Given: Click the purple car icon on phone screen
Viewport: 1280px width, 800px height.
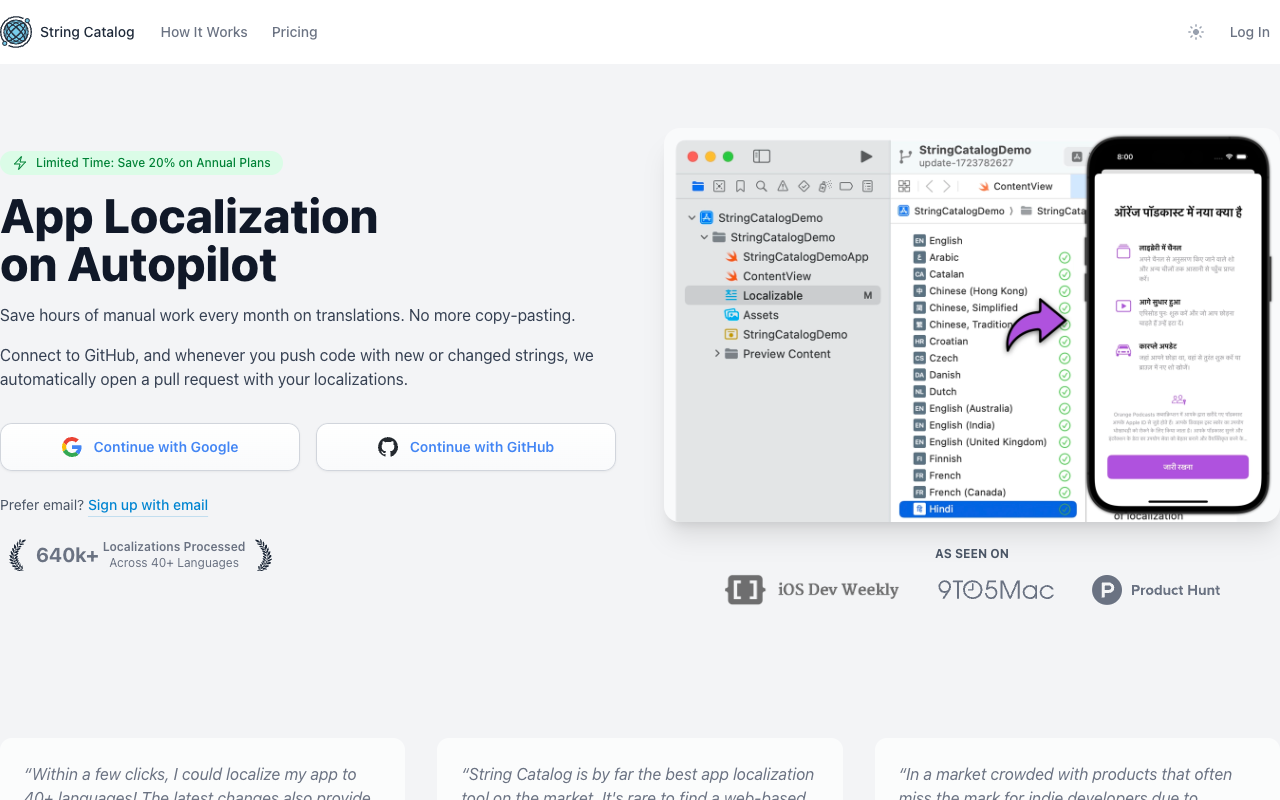Looking at the screenshot, I should 1124,350.
